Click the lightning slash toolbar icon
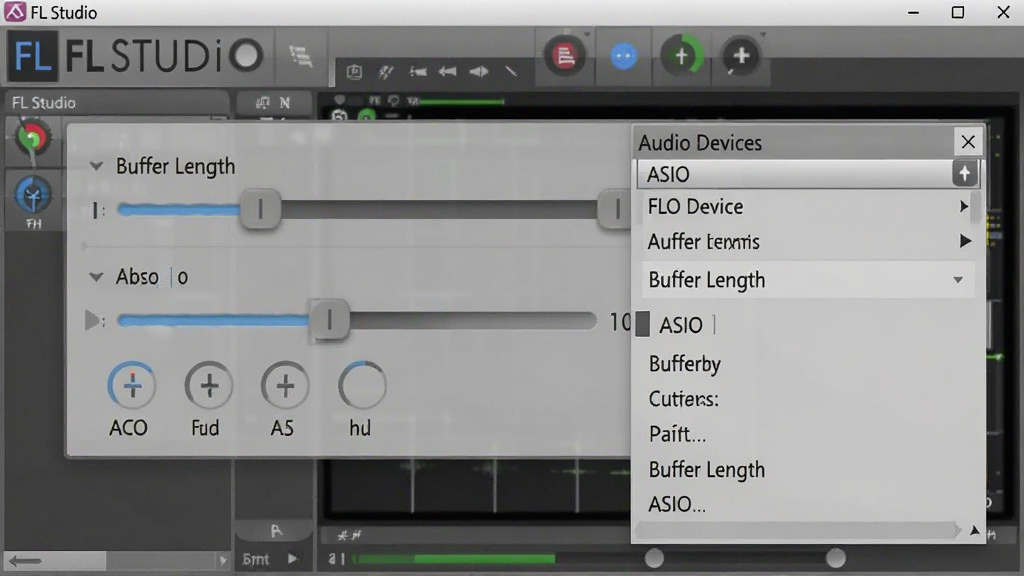 [x=385, y=72]
